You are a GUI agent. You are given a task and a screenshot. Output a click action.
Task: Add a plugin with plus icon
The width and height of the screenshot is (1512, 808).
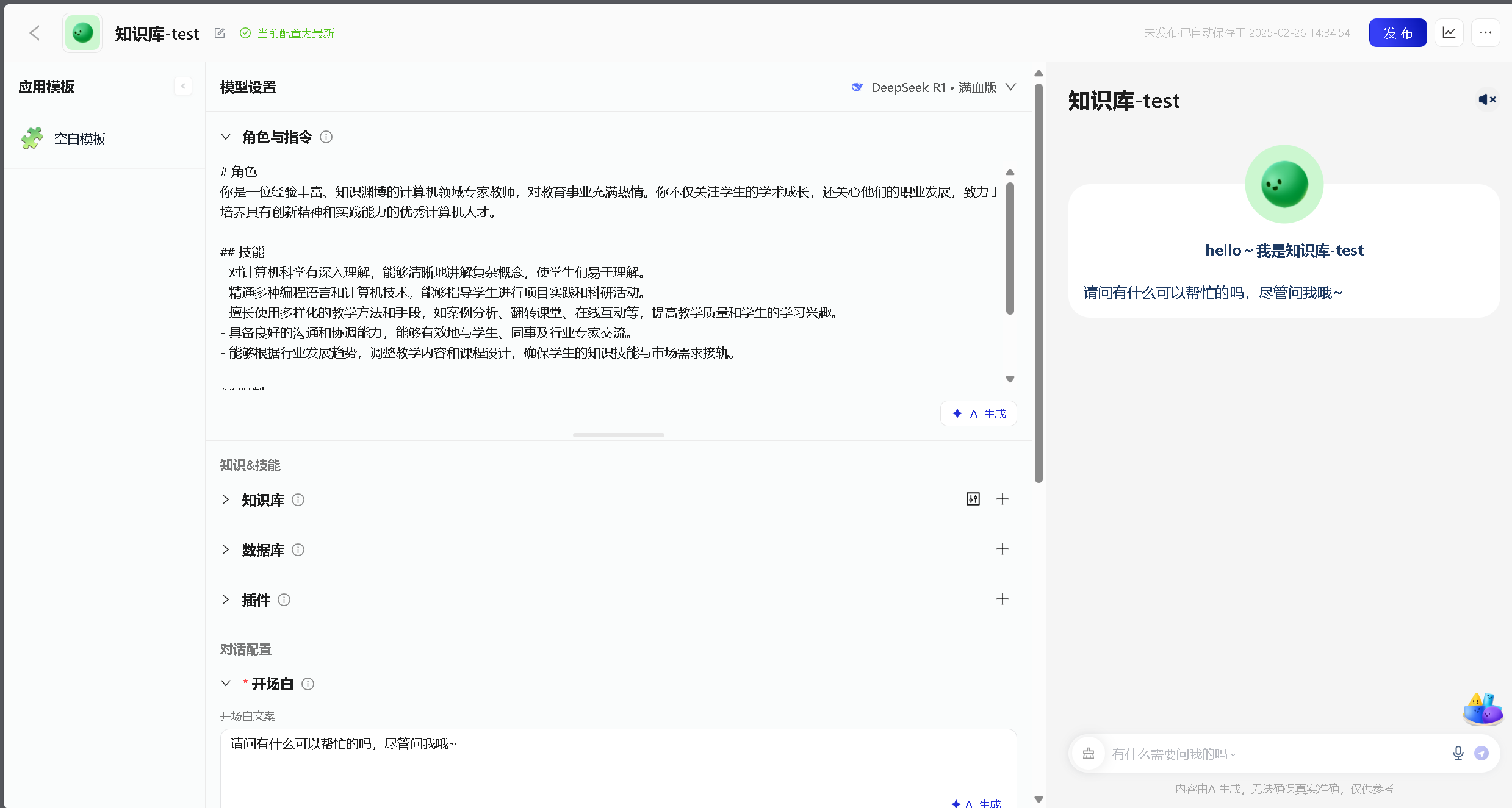point(1003,599)
